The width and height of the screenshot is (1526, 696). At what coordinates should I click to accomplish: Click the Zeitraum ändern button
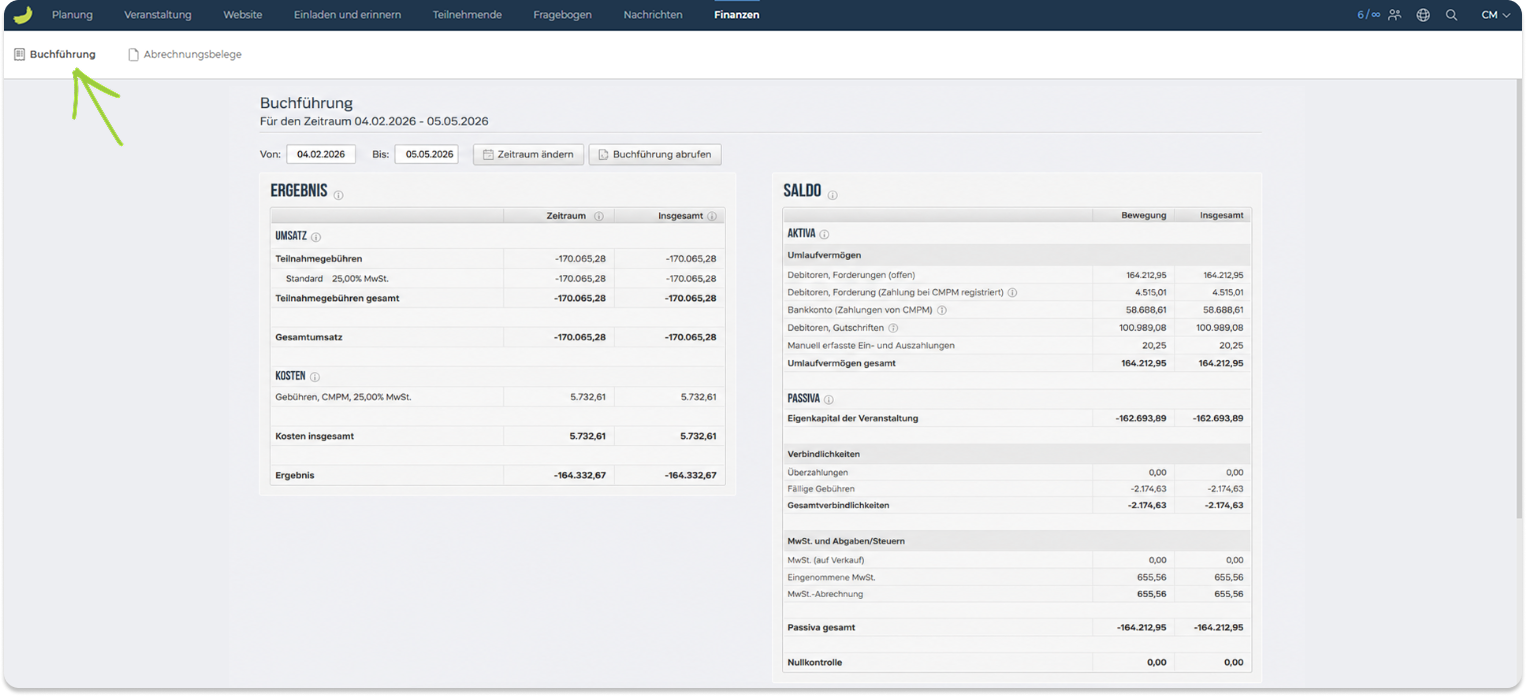pos(528,154)
